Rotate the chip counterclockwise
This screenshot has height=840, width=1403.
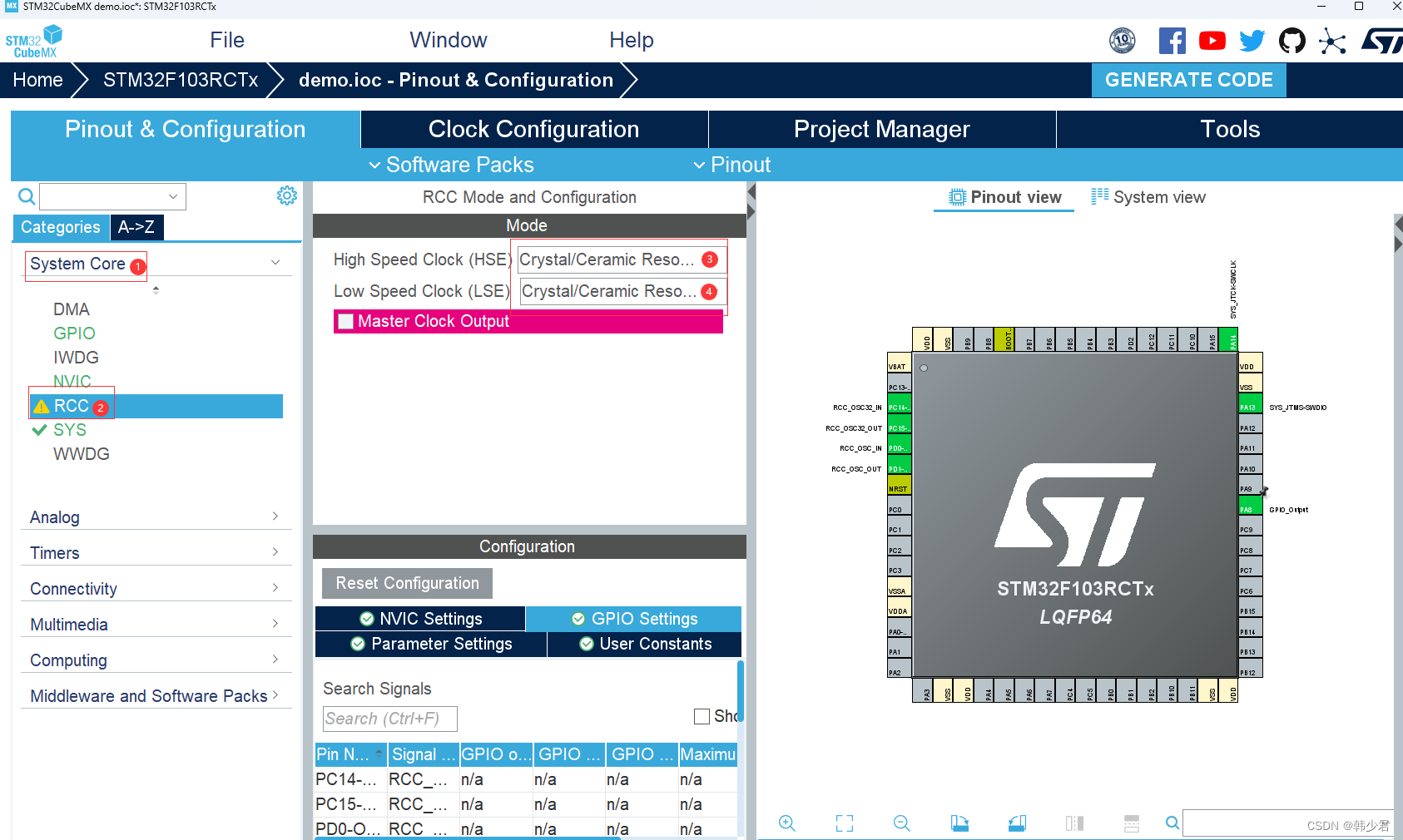[x=1017, y=823]
